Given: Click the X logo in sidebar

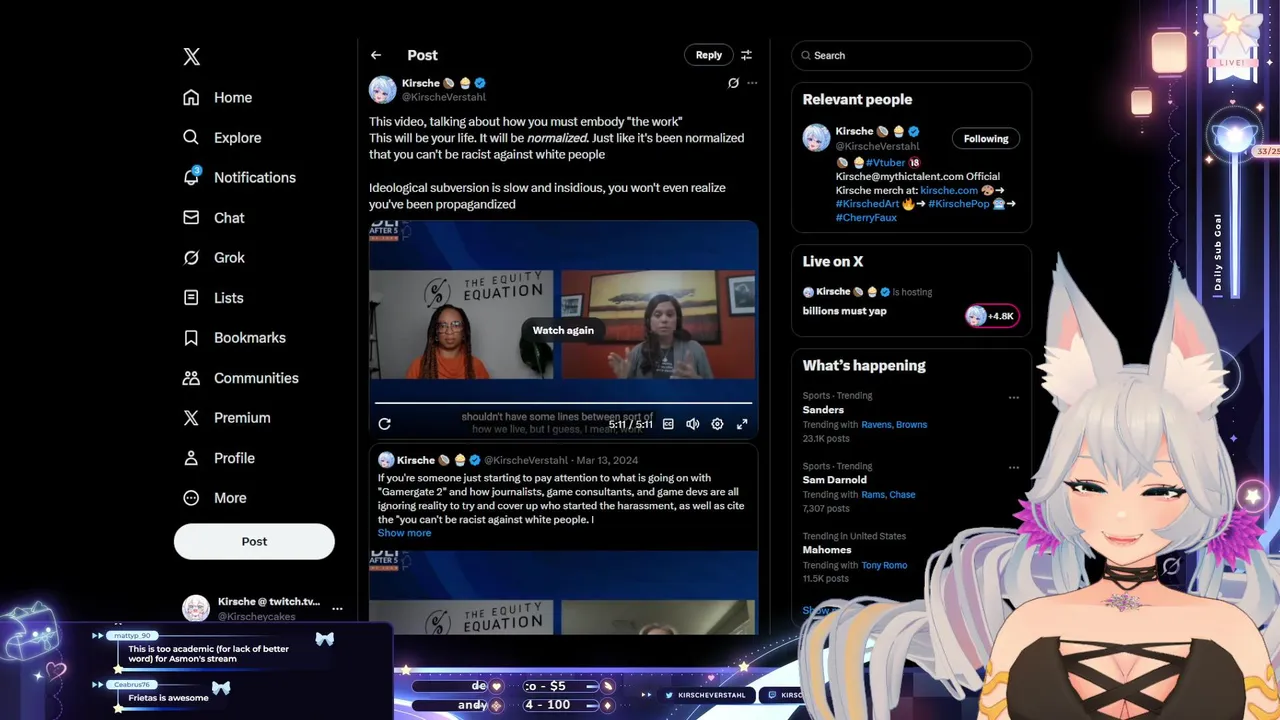Looking at the screenshot, I should (192, 57).
